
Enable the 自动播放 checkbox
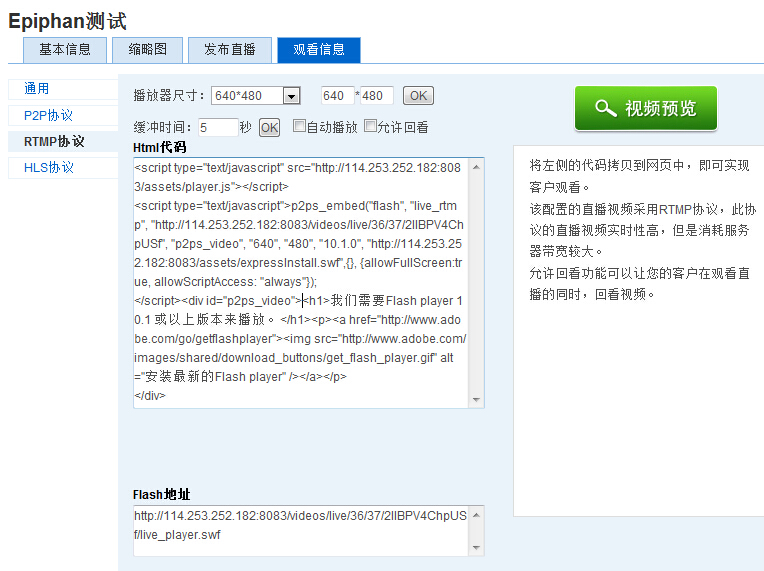pos(299,126)
